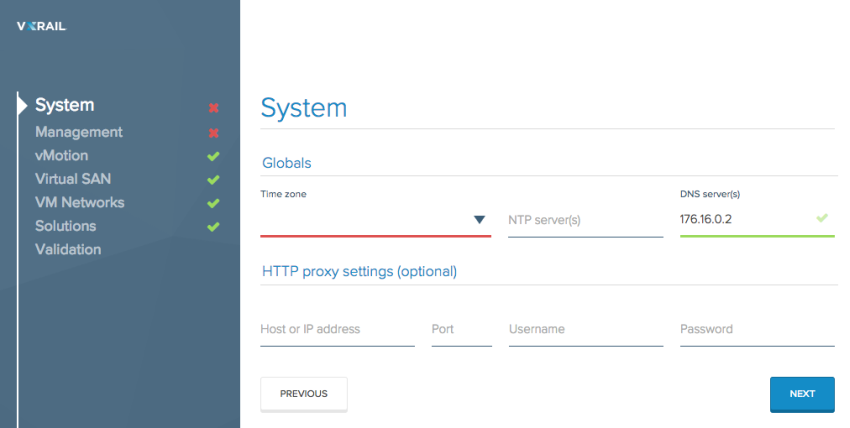This screenshot has width=850, height=428.
Task: Go to the vMotion step
Action: coord(62,155)
